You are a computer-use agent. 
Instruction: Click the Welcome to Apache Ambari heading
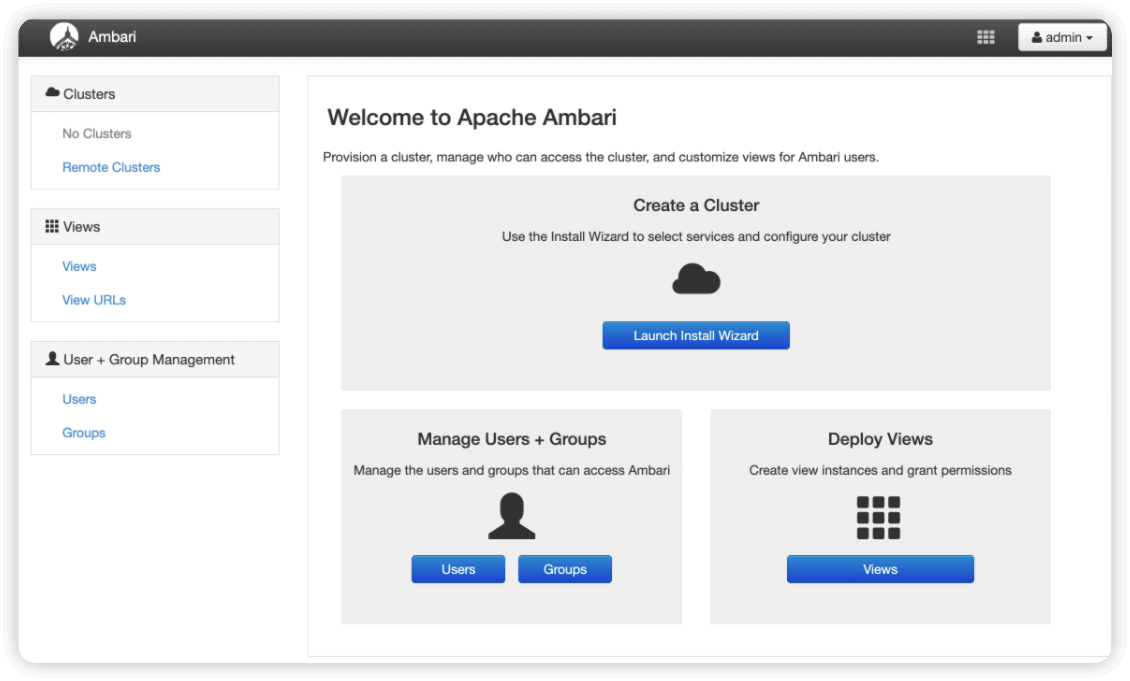pos(472,117)
